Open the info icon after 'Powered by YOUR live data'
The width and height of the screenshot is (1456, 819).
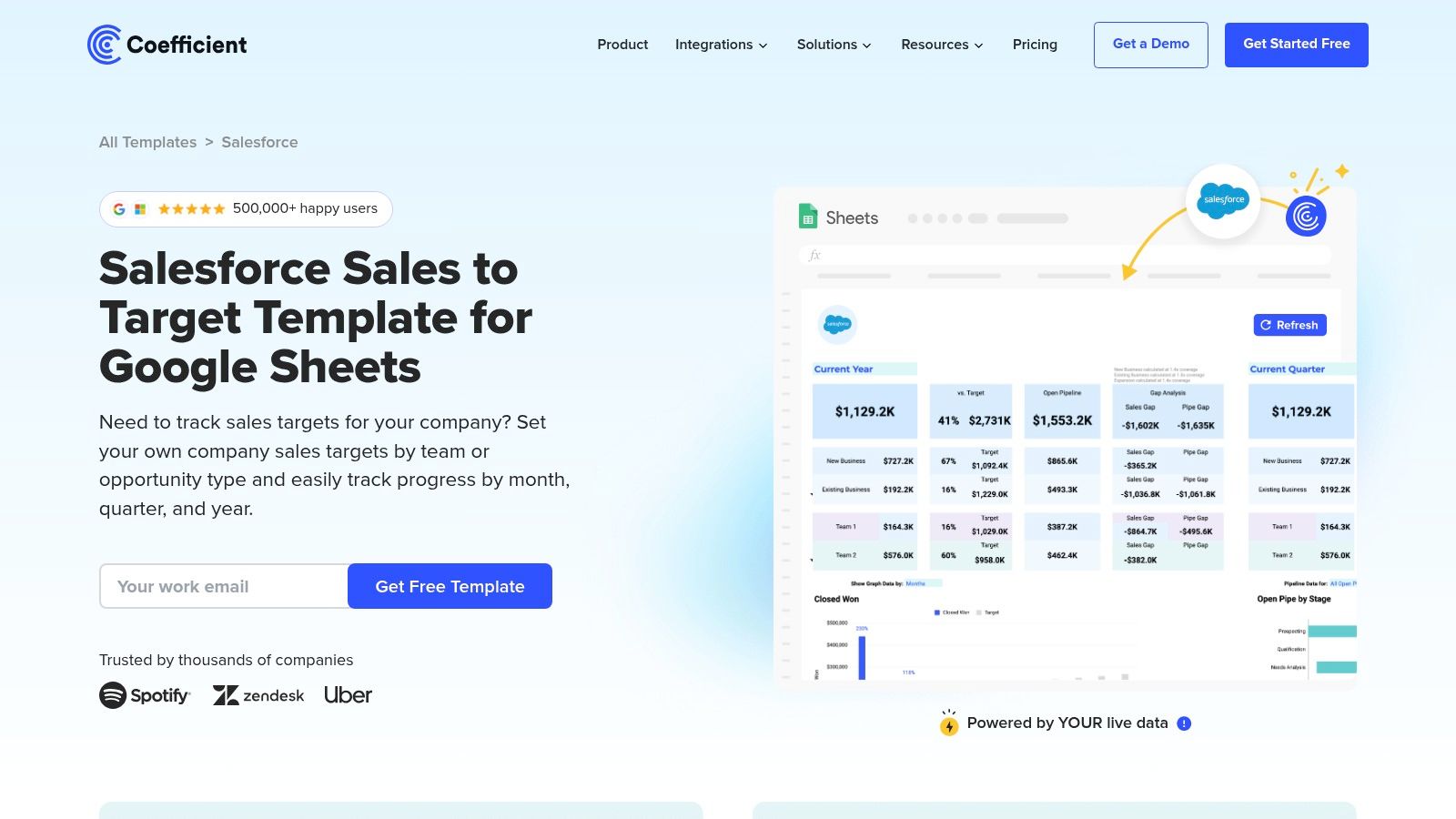1183,723
